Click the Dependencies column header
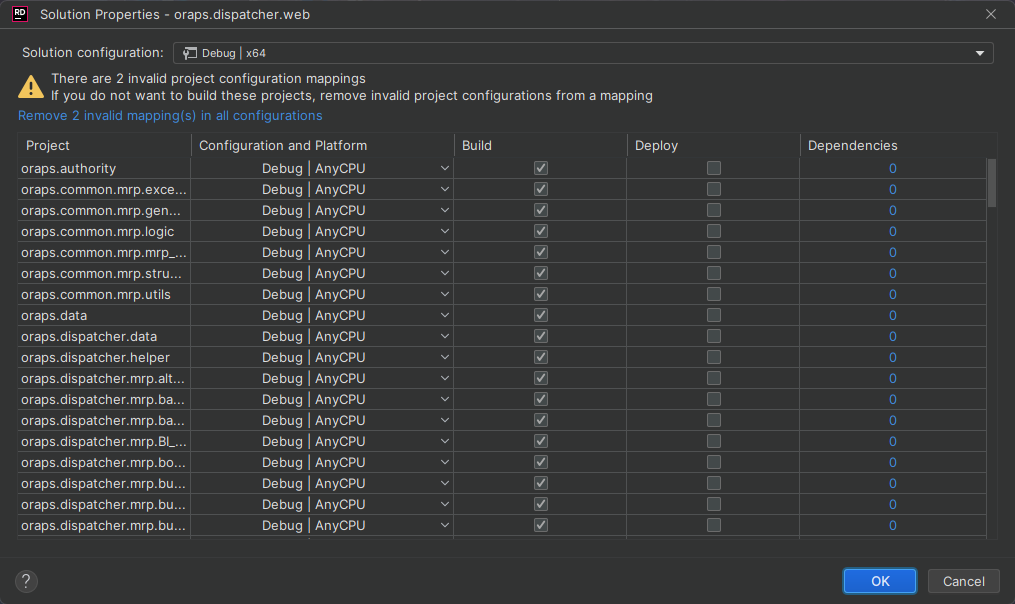Viewport: 1015px width, 604px height. [x=852, y=146]
